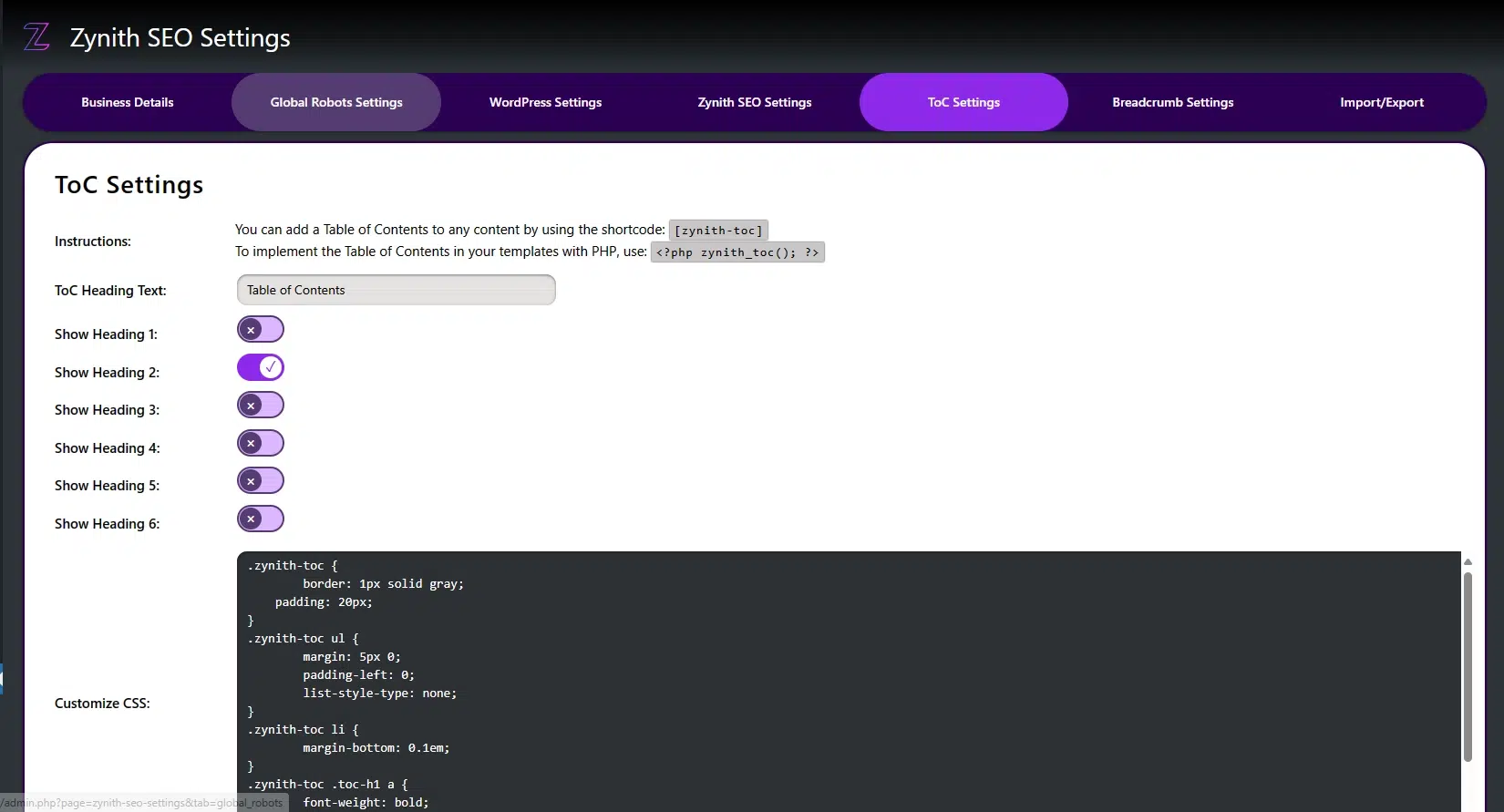Open the Breadcrumb Settings tab

(x=1173, y=102)
